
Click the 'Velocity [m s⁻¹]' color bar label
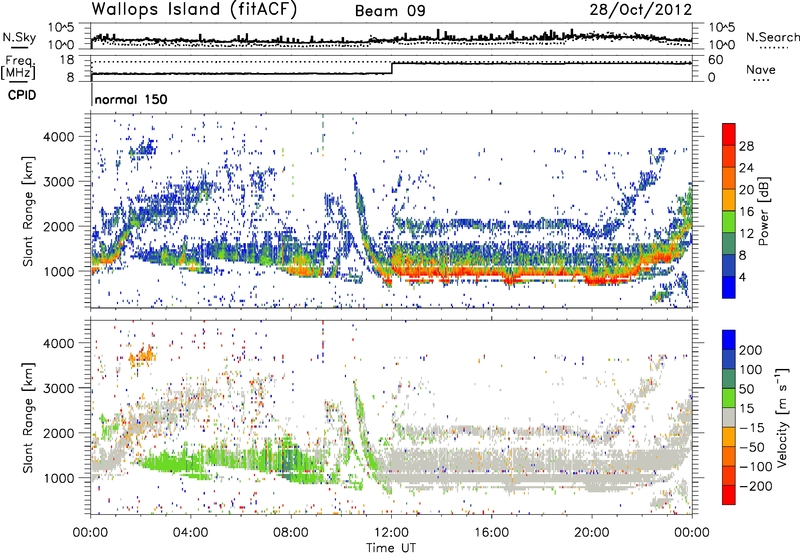(783, 417)
